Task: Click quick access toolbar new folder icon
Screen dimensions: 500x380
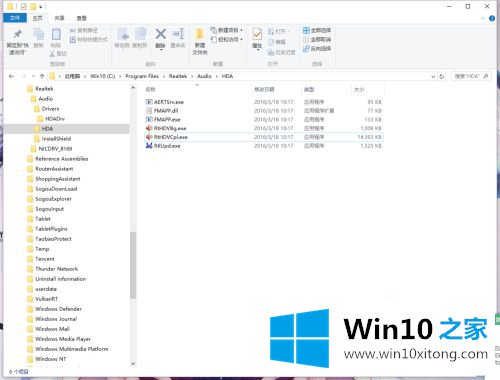Action: (x=33, y=6)
